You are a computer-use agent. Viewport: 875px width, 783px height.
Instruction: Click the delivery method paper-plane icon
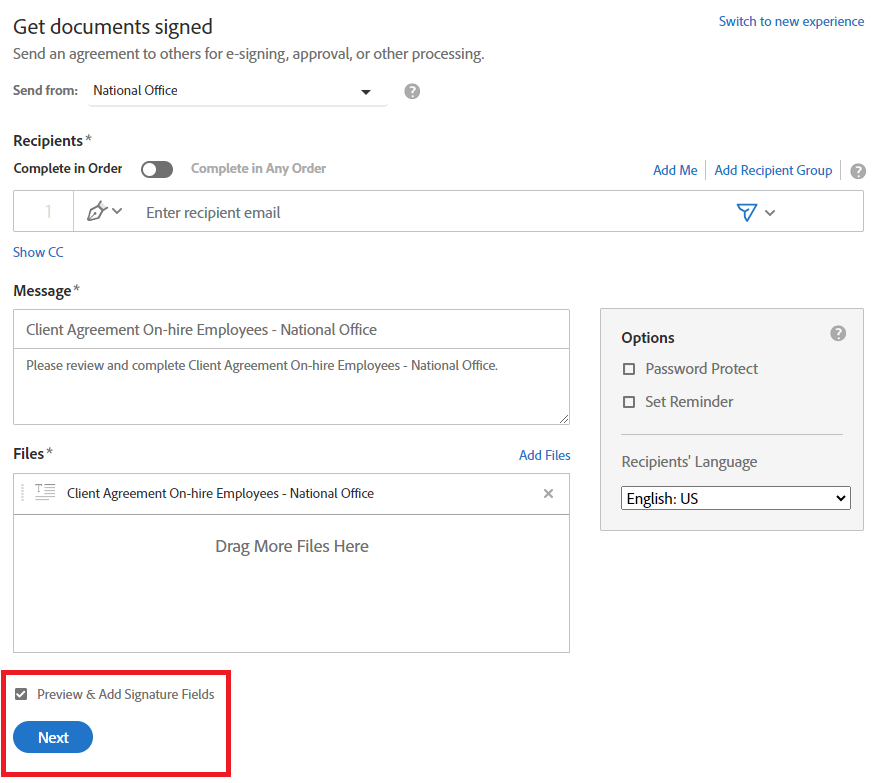tap(746, 212)
